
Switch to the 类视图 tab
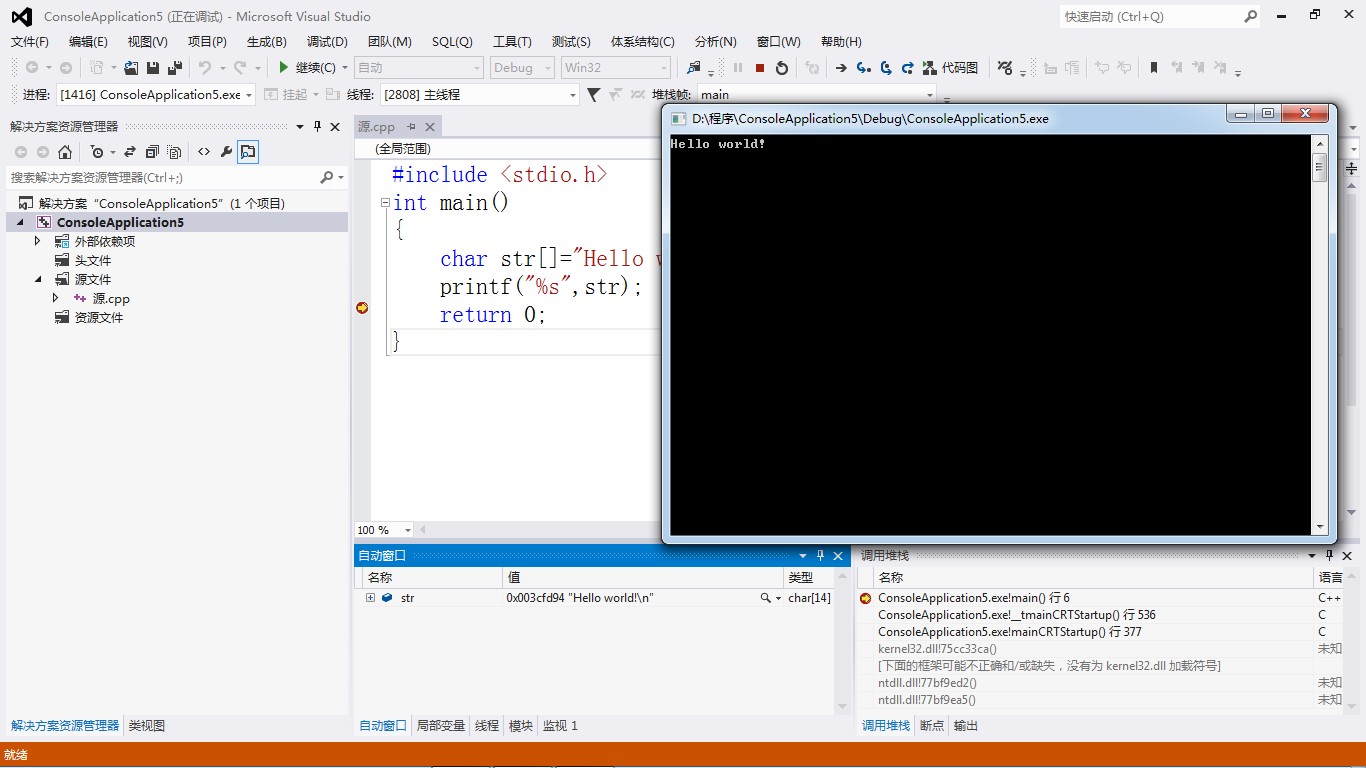point(147,726)
